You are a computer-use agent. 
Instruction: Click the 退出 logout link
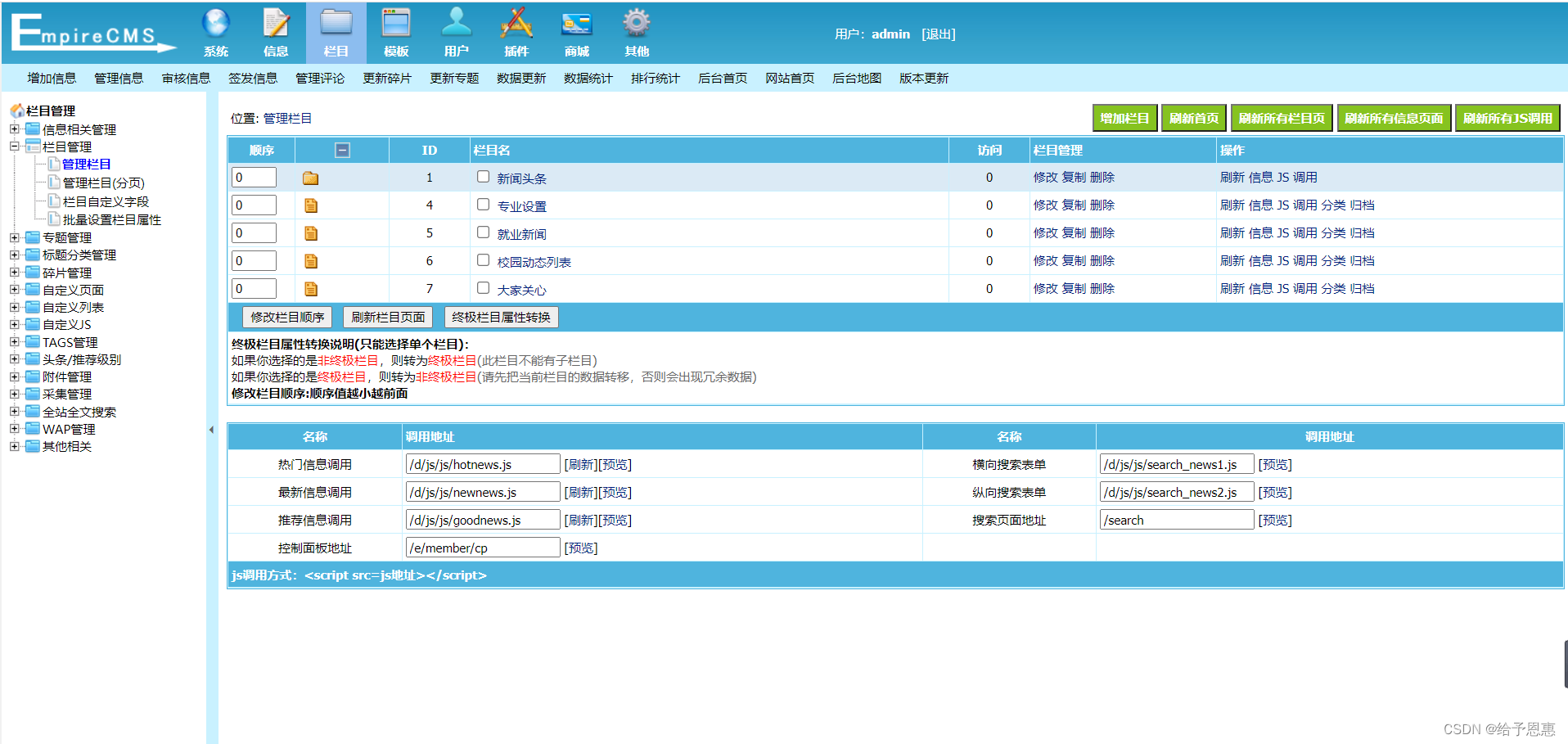coord(939,34)
